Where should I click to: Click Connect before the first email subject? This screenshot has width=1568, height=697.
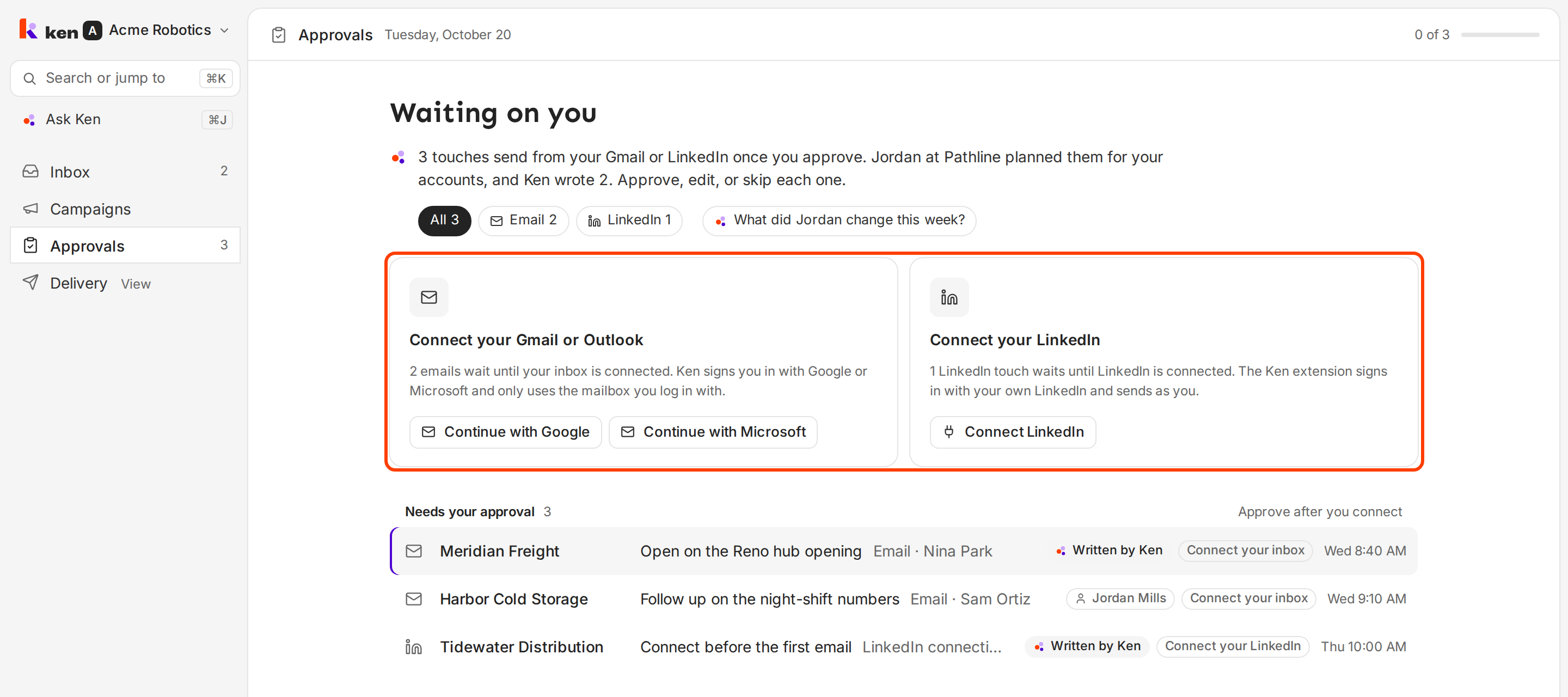[746, 647]
